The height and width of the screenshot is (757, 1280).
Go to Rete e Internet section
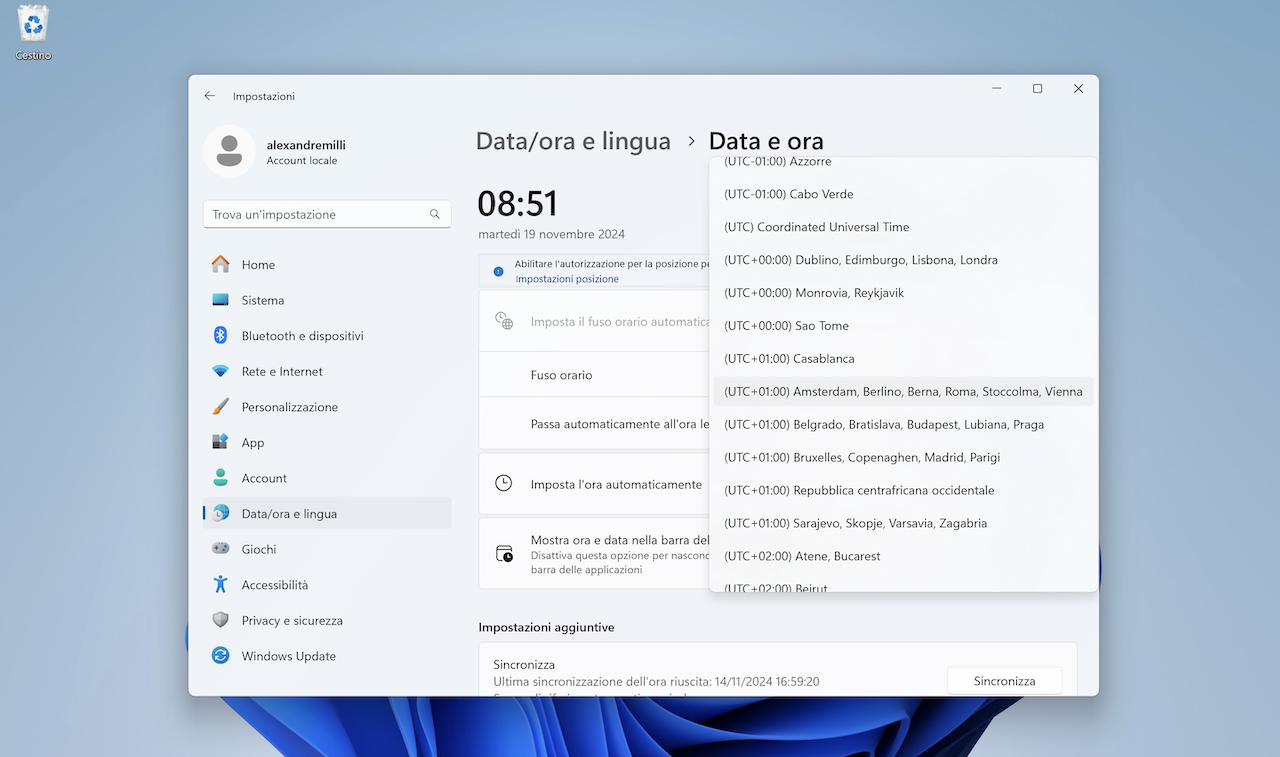(327, 371)
